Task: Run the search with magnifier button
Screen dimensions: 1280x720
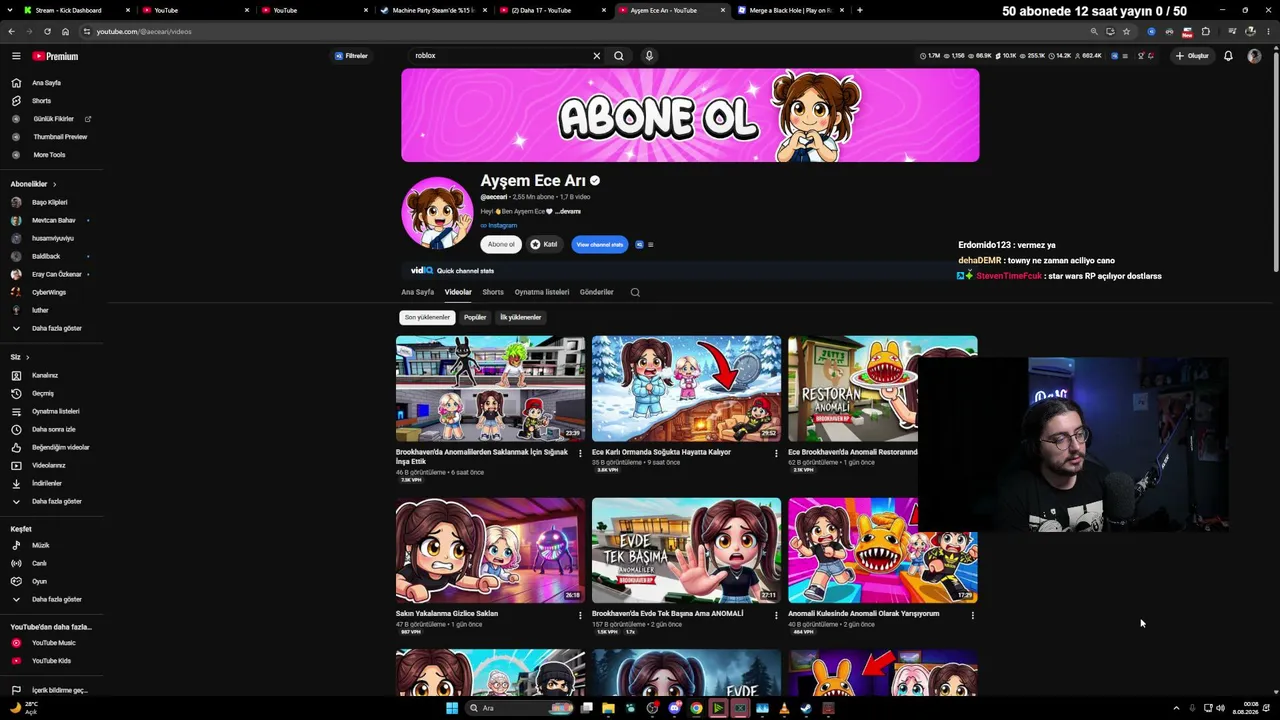Action: [x=619, y=56]
